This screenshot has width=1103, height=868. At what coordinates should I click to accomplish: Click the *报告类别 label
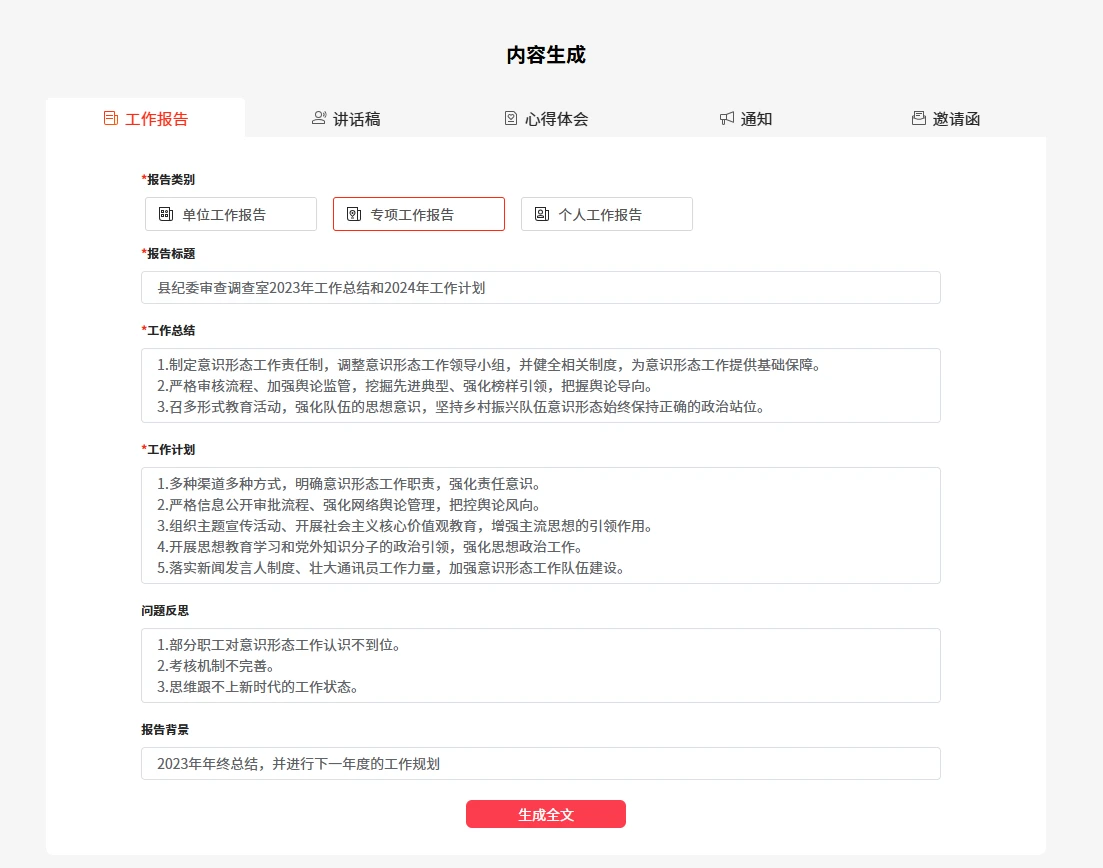[168, 179]
